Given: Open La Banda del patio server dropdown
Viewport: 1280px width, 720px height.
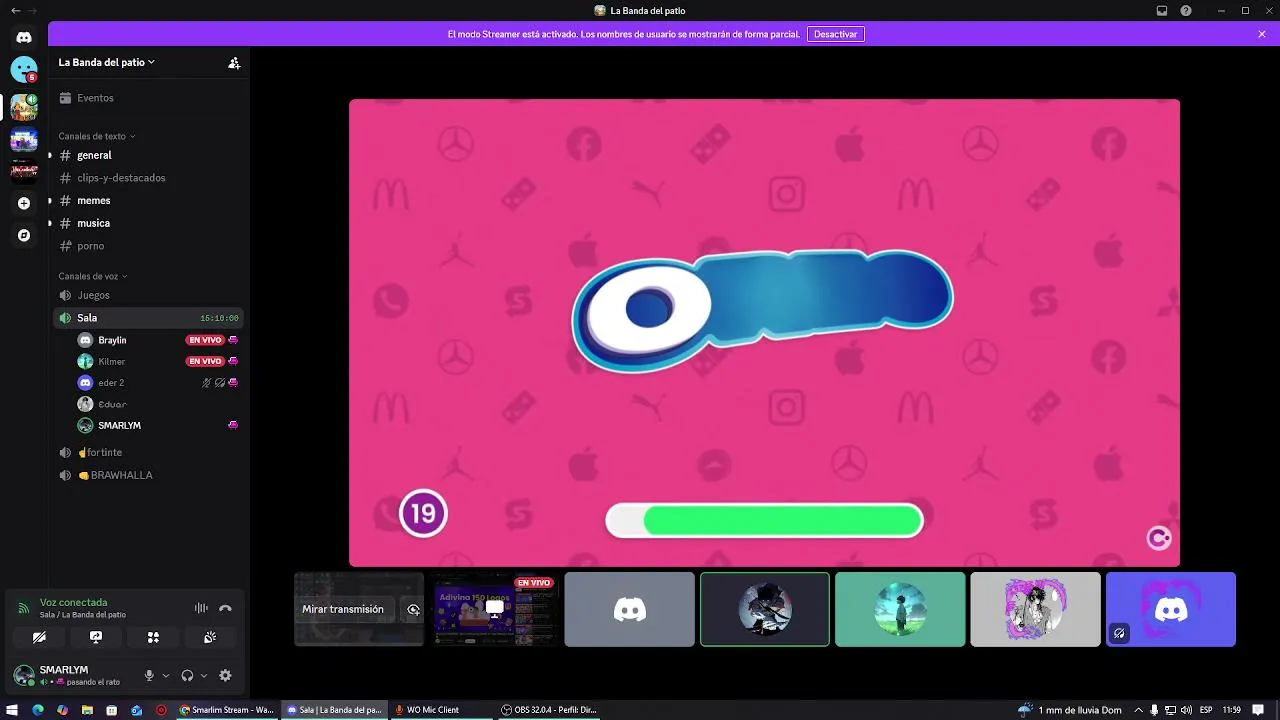Looking at the screenshot, I should click(x=107, y=62).
